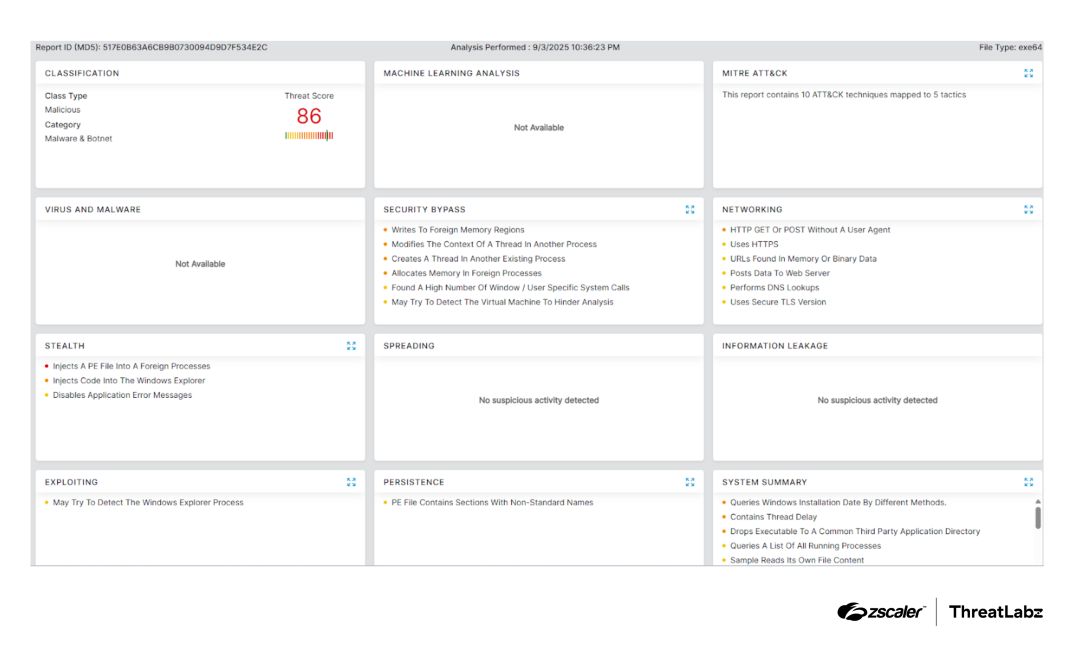Click the Virus and Malware panel header
1080x658 pixels.
click(x=93, y=210)
